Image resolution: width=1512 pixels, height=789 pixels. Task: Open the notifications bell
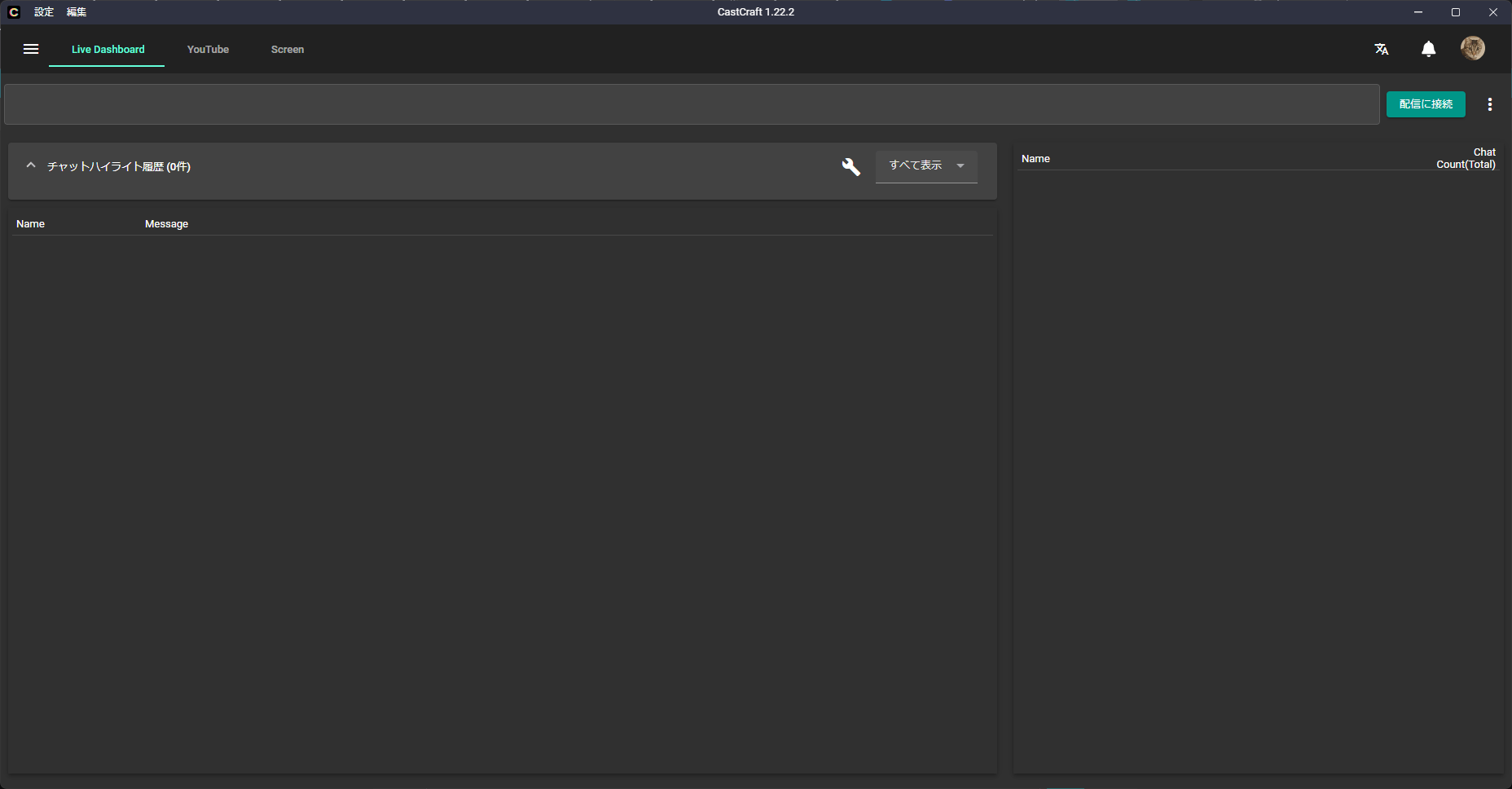tap(1428, 50)
